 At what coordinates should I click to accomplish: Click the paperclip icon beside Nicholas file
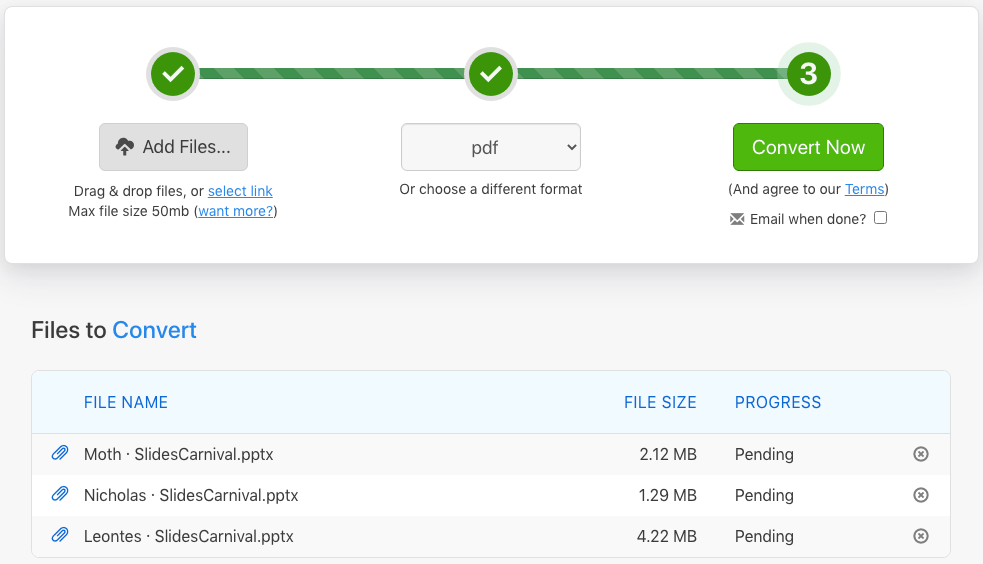tap(60, 495)
